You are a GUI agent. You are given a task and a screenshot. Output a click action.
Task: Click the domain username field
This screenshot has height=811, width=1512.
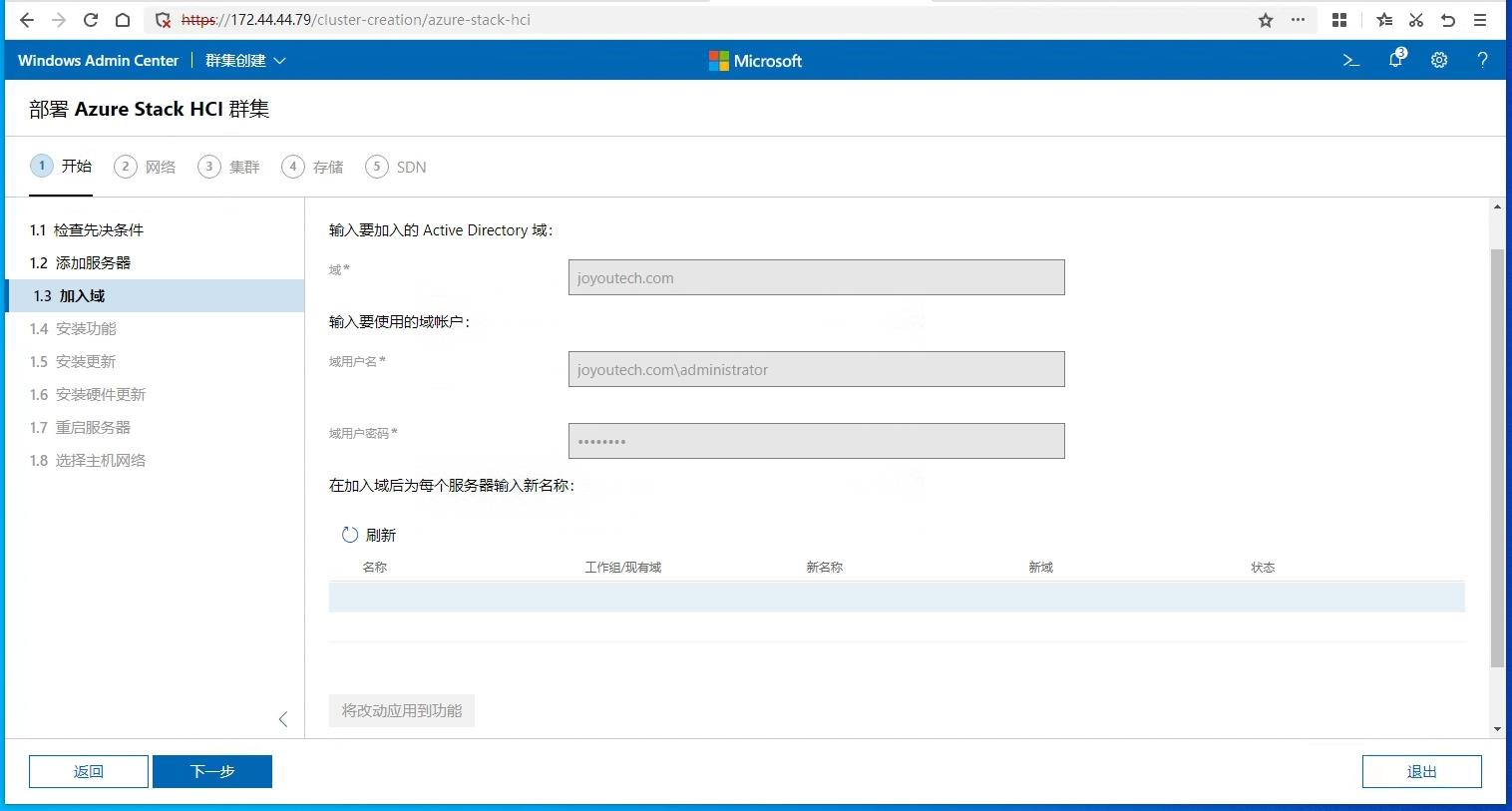(x=817, y=369)
